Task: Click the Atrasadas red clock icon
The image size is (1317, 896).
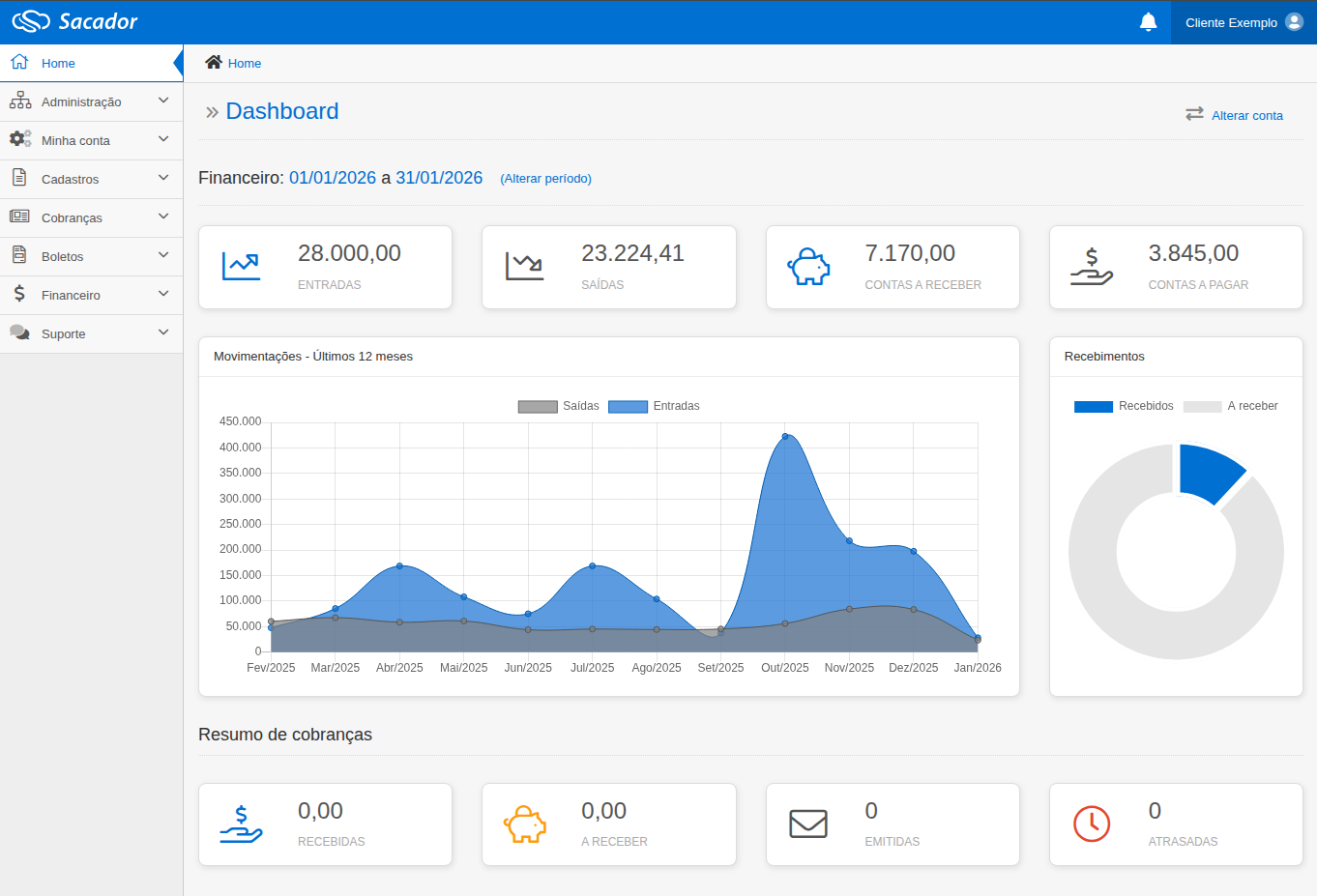Action: click(1092, 824)
